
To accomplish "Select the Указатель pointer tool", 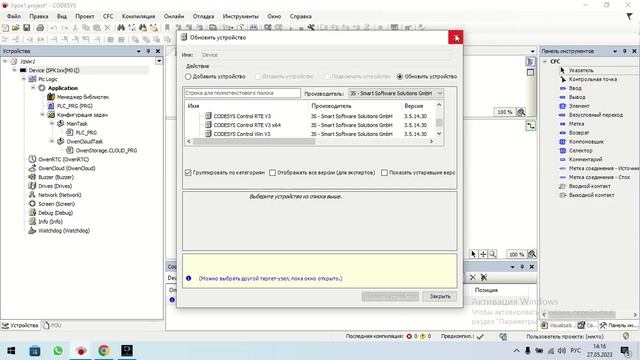I will [x=581, y=70].
